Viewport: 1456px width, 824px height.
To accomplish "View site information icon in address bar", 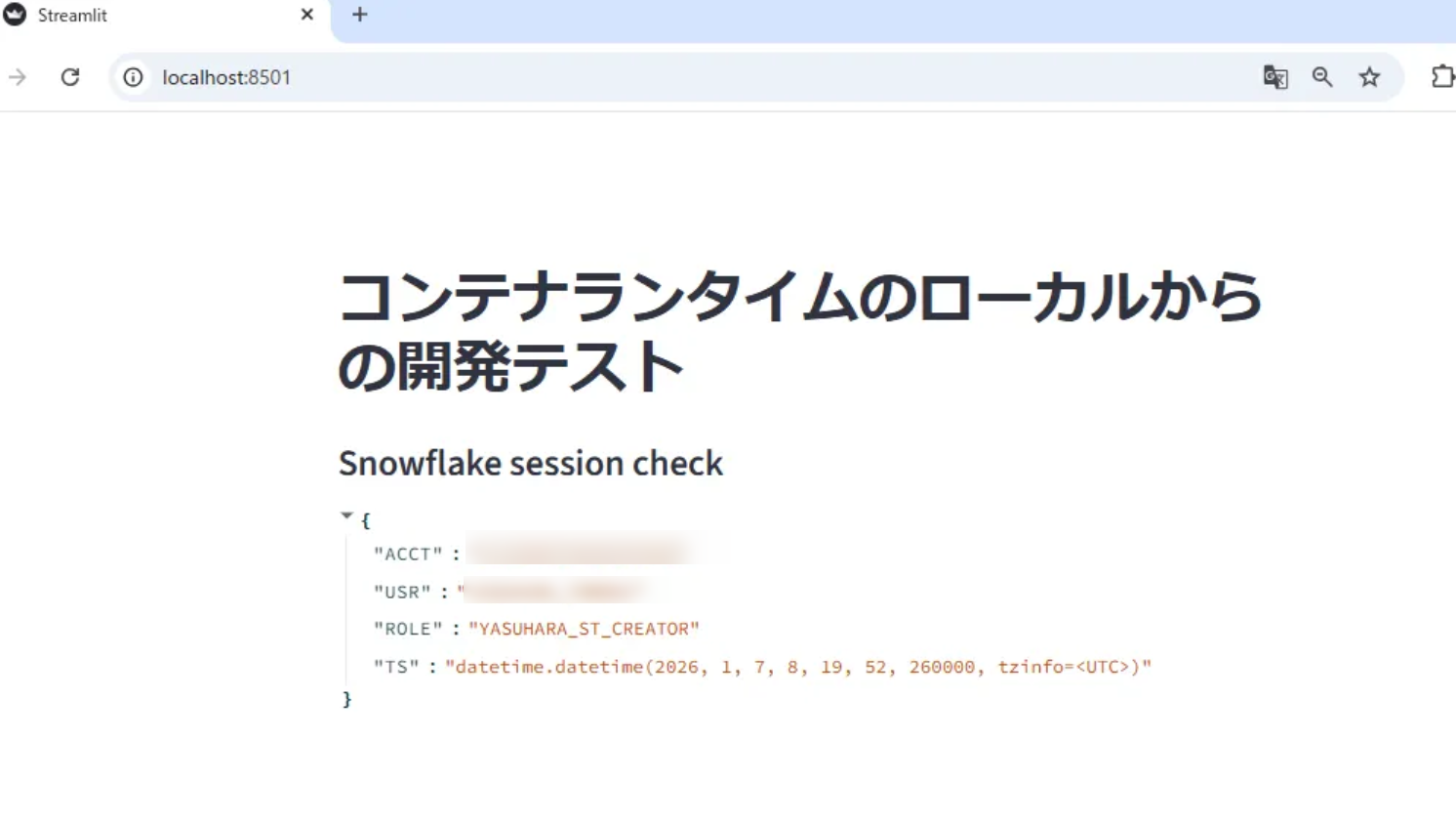I will 134,77.
